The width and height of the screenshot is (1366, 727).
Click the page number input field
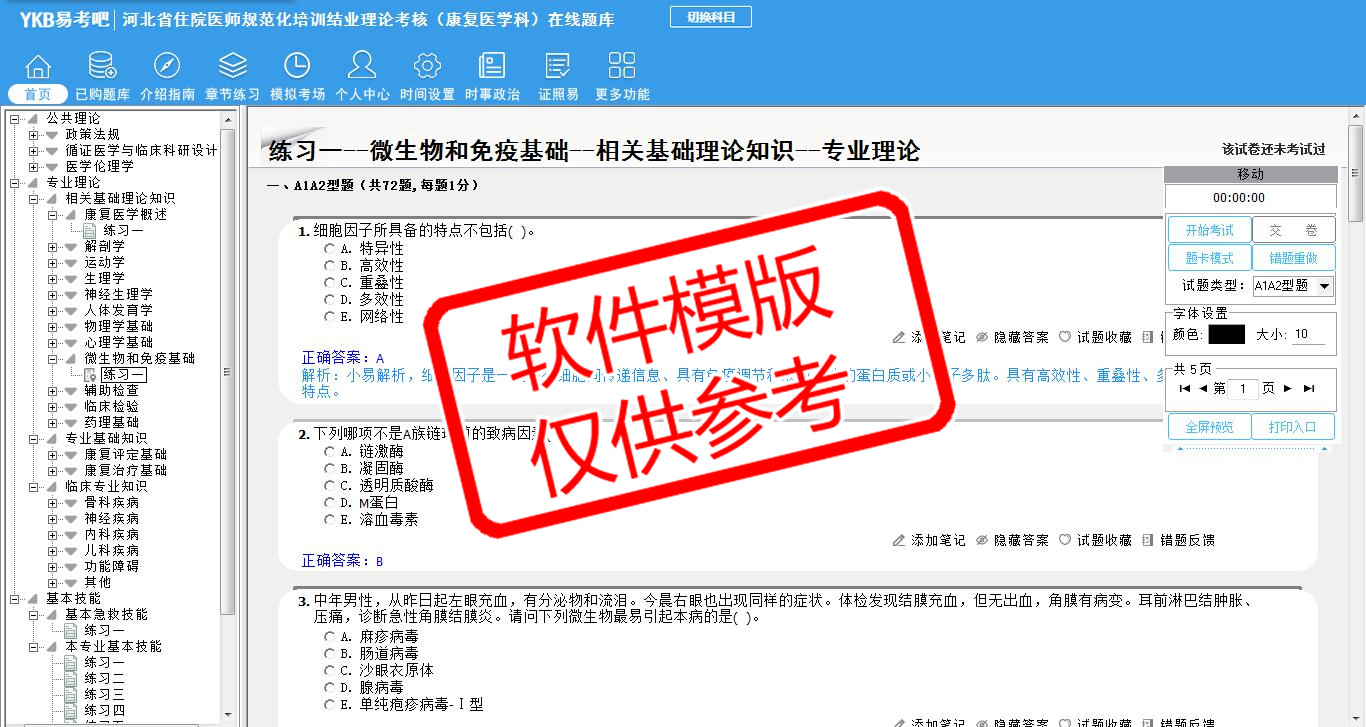tap(1242, 389)
